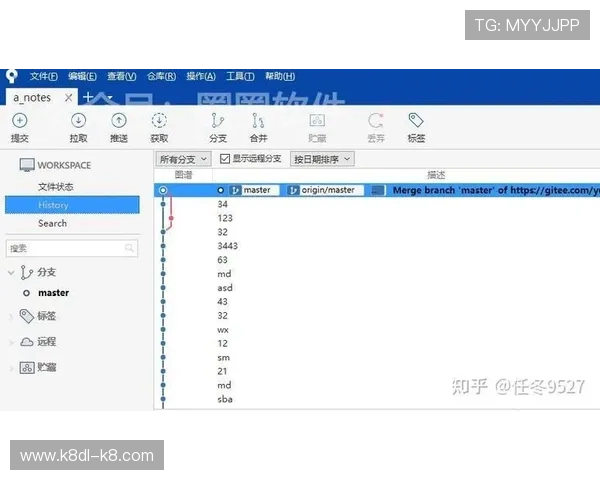Select the commit labeled sm
The image size is (600, 480).
(x=224, y=358)
